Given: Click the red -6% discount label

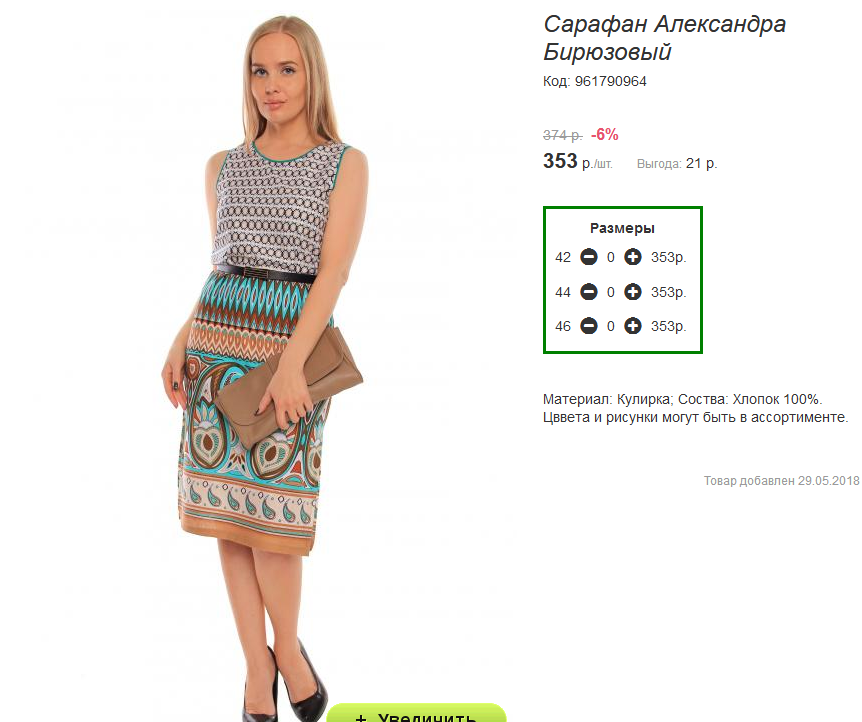Looking at the screenshot, I should pyautogui.click(x=605, y=135).
